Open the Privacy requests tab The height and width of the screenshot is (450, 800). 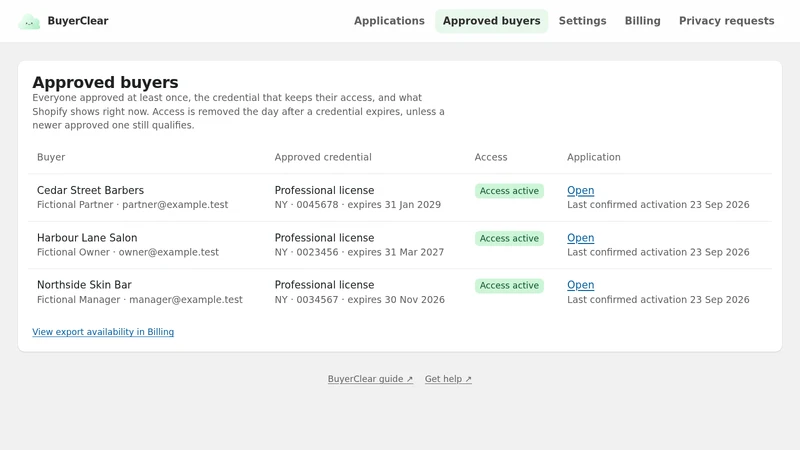(727, 21)
